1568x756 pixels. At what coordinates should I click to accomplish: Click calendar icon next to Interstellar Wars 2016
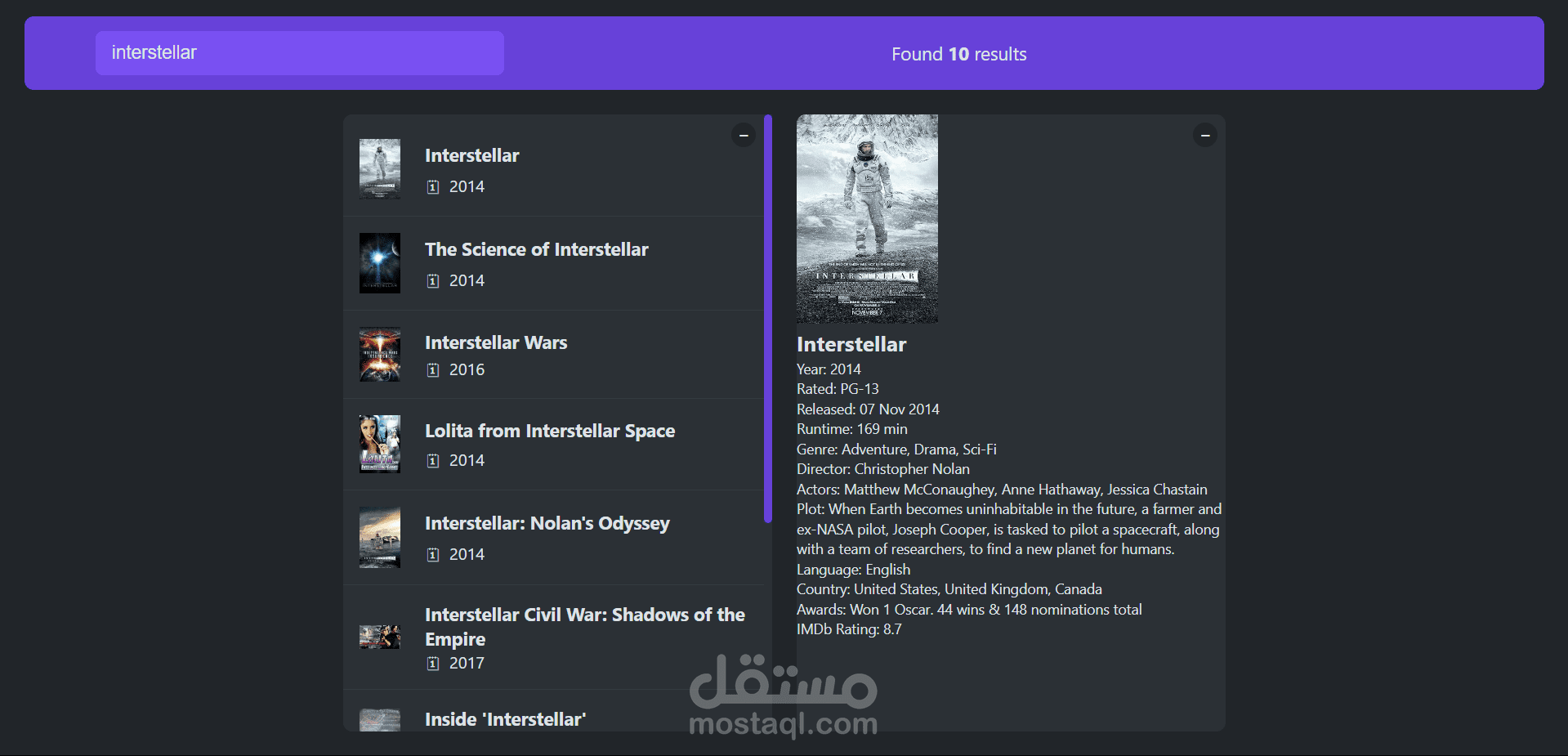click(x=433, y=370)
